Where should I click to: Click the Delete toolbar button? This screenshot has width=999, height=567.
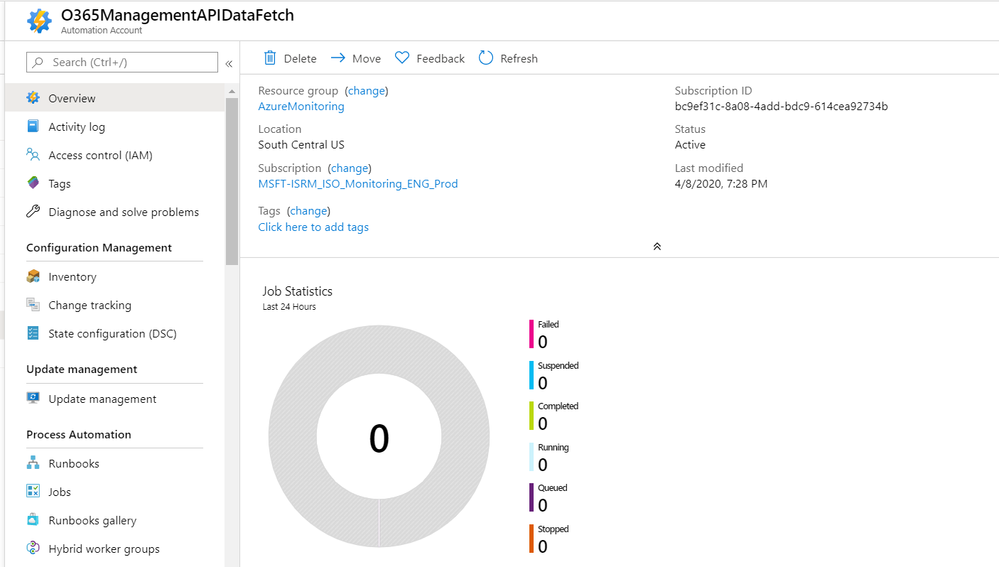pyautogui.click(x=290, y=59)
